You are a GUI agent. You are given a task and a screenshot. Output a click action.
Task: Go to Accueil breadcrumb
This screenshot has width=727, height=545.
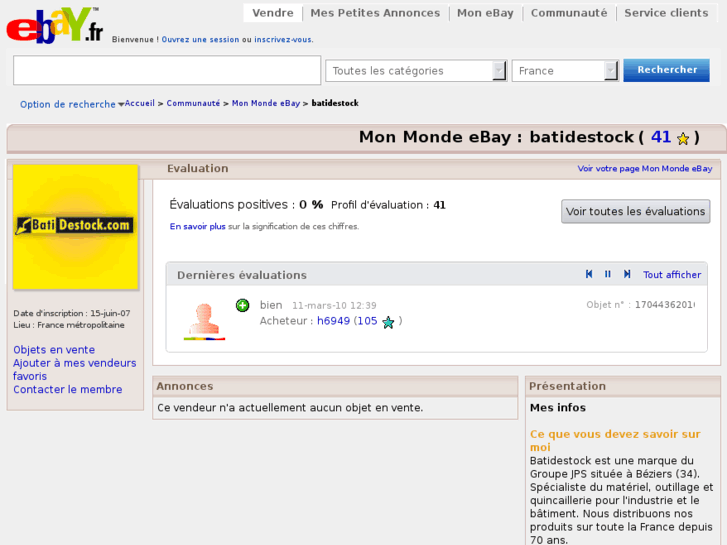coord(140,103)
